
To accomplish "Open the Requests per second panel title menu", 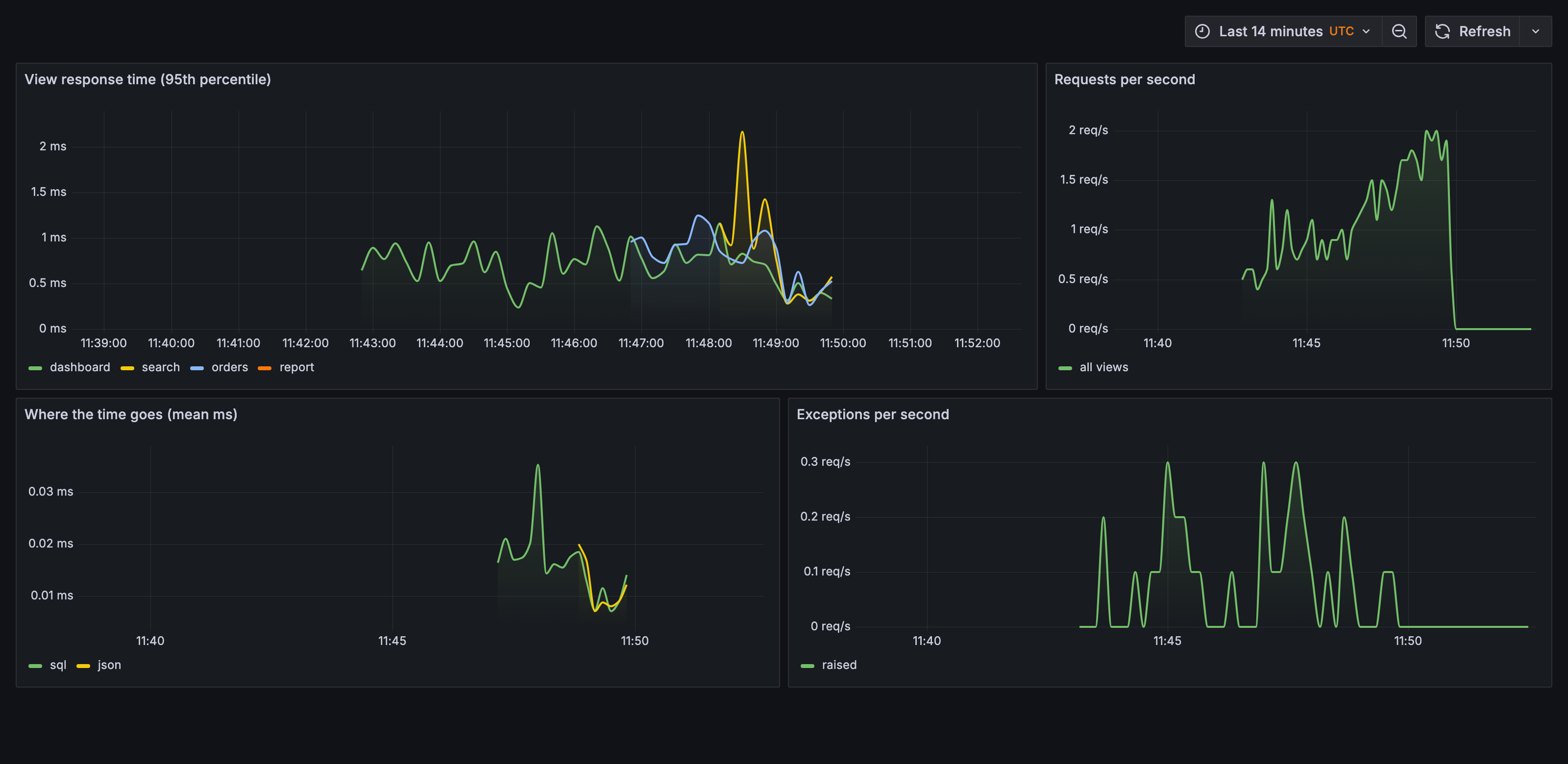I will point(1124,80).
